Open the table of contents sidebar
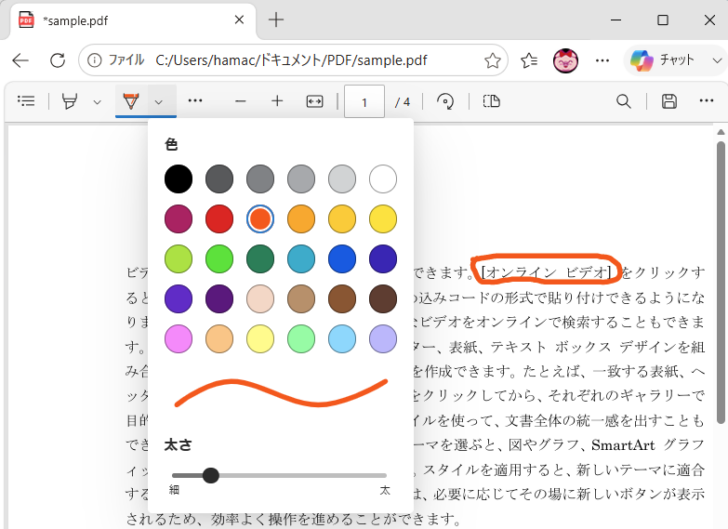The height and width of the screenshot is (529, 728). pos(26,101)
